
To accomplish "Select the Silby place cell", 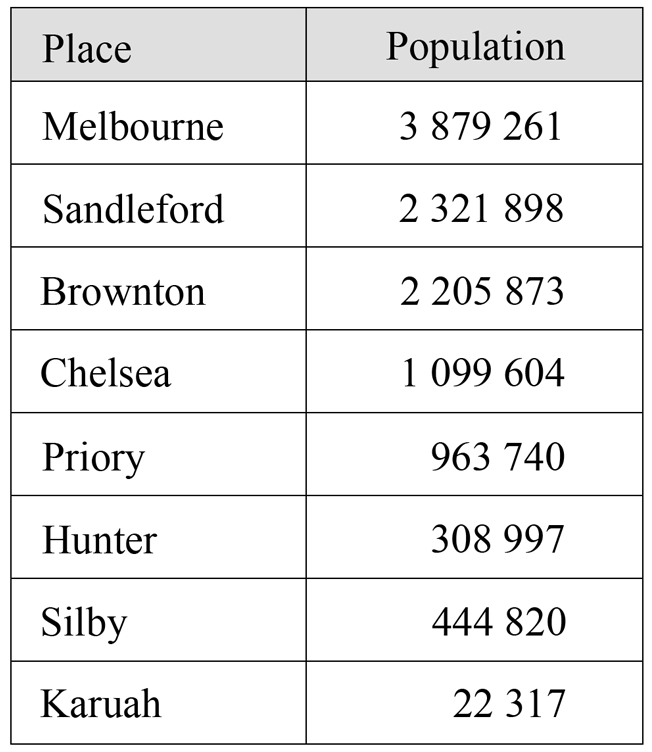I will pos(158,620).
